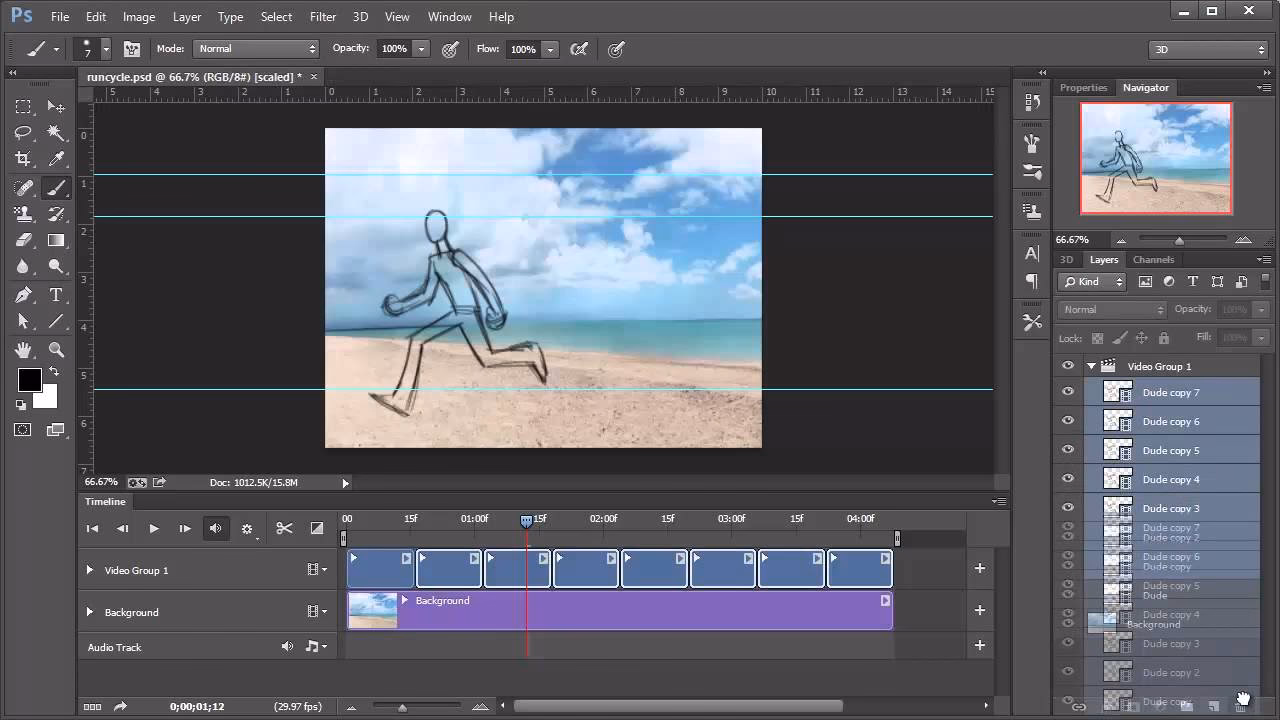1280x720 pixels.
Task: Hide the Dude copy 7 layer
Action: pos(1067,392)
